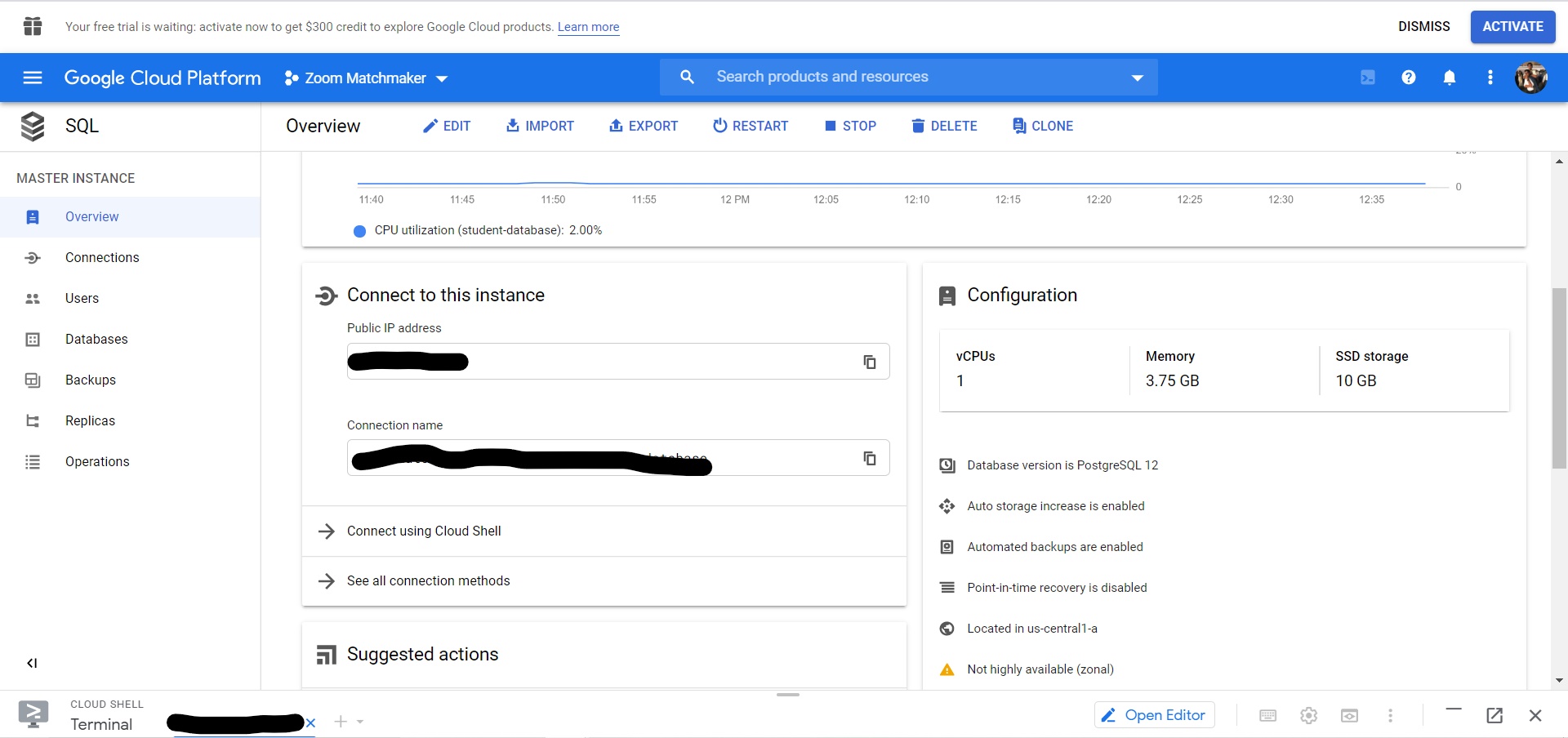The width and height of the screenshot is (1568, 738).
Task: Activate Cloud Shell from the top bar
Action: (1368, 78)
